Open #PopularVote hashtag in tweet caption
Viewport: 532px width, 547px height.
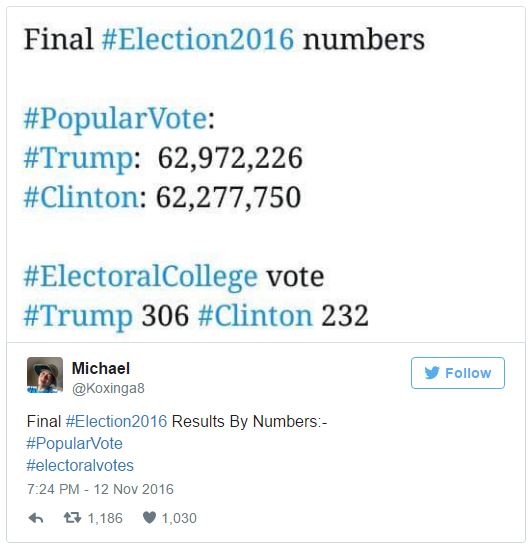click(75, 444)
